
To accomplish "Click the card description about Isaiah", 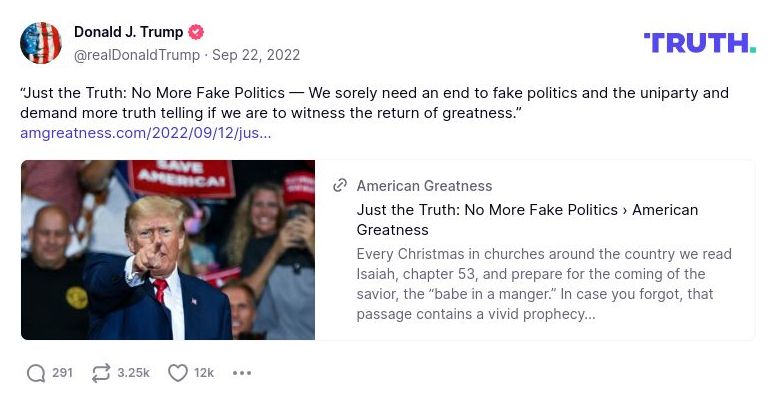I will coord(544,284).
